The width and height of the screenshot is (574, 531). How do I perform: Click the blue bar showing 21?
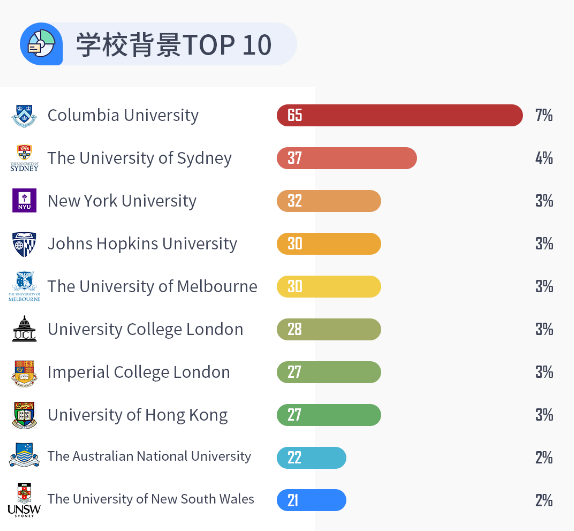(x=312, y=500)
